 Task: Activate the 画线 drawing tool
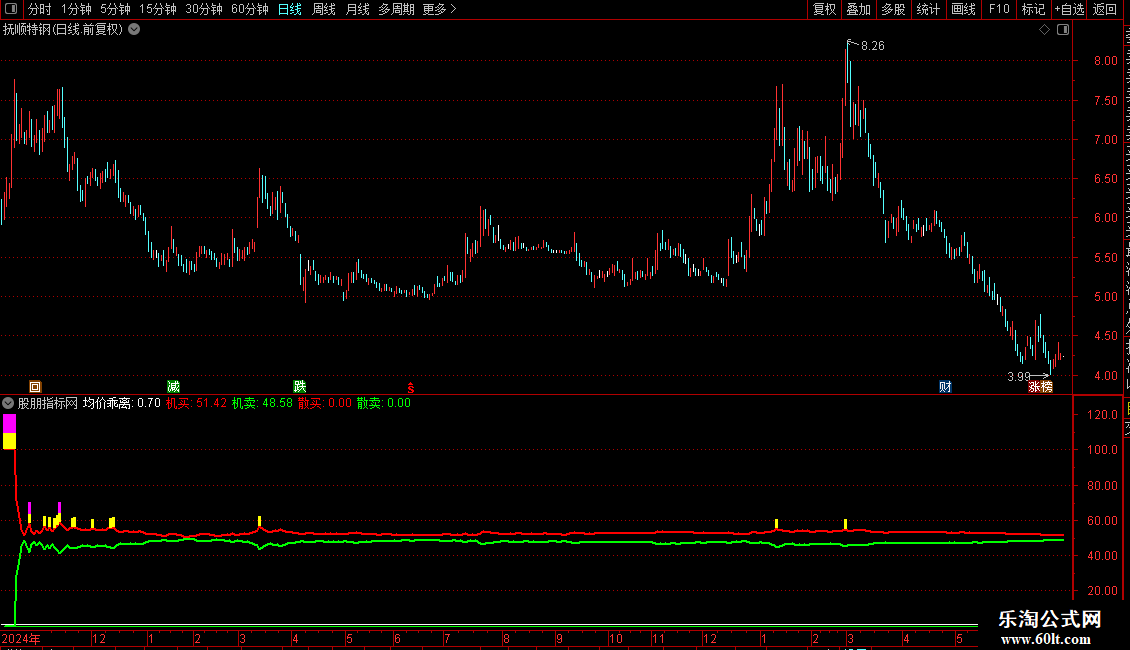click(963, 9)
